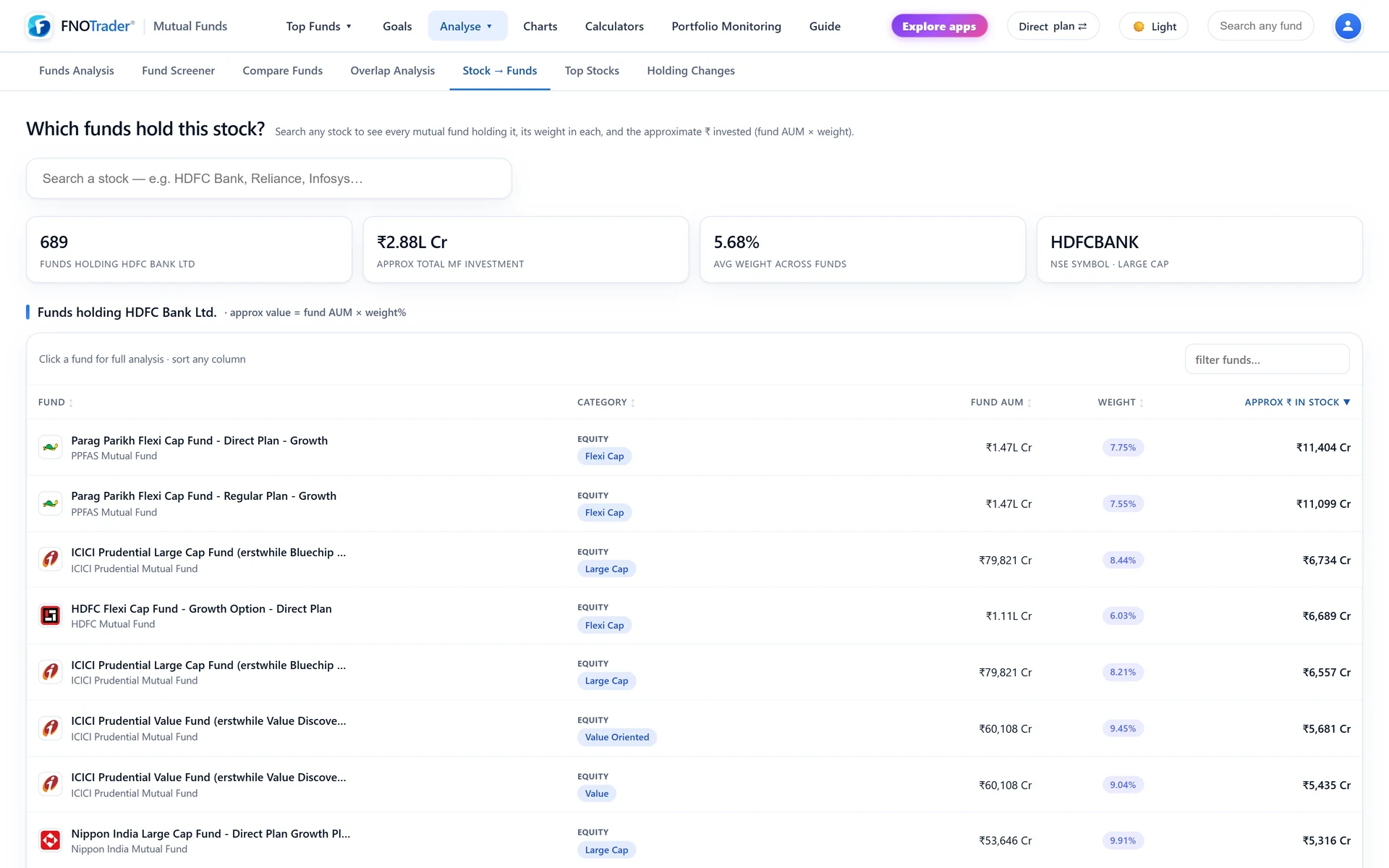Click the Search any fund field
The height and width of the screenshot is (868, 1389).
coord(1260,26)
